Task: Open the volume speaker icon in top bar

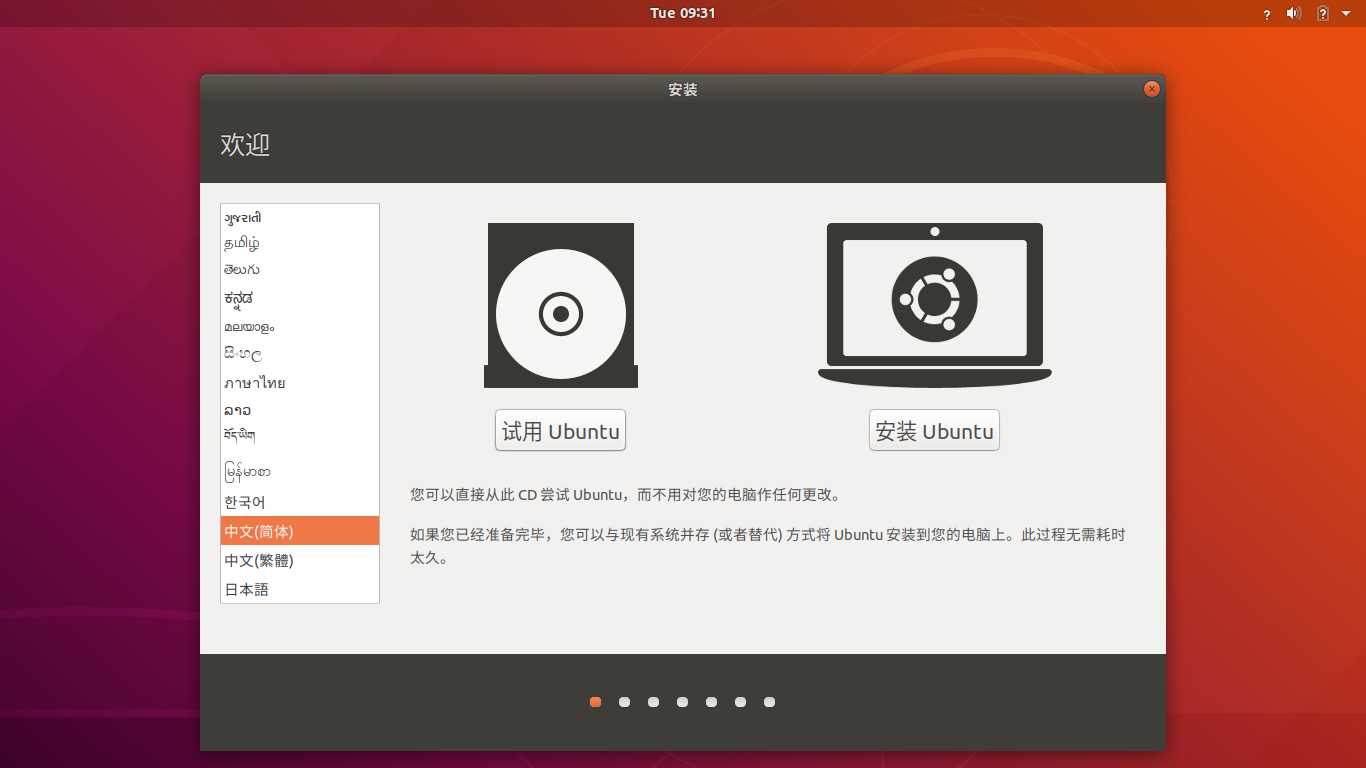Action: click(1293, 13)
